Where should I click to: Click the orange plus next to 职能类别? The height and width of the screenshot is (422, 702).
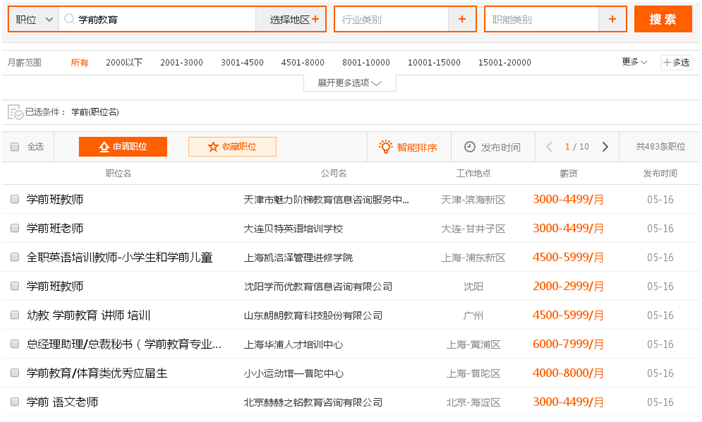tap(612, 19)
